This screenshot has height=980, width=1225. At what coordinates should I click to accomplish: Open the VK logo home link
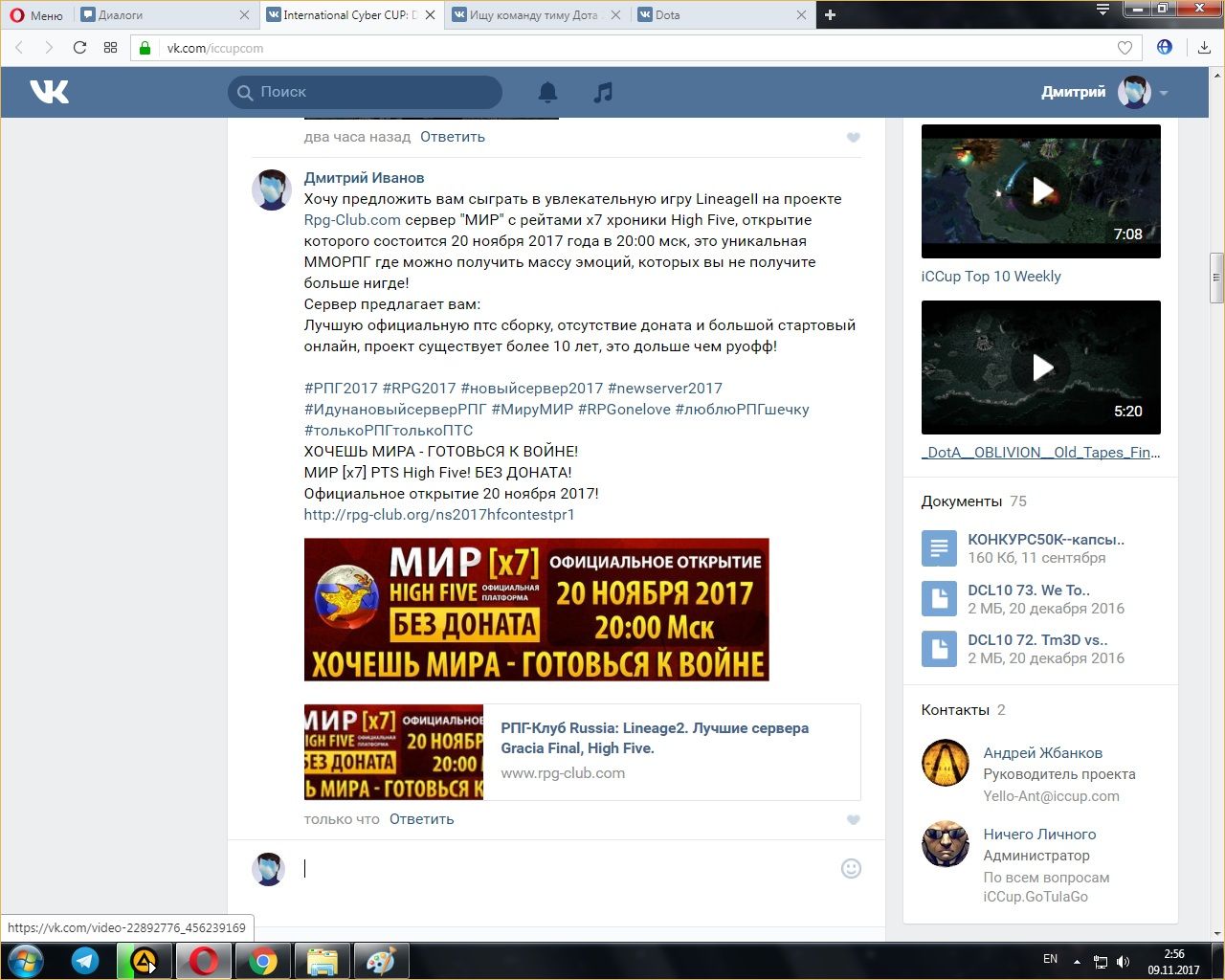point(49,92)
